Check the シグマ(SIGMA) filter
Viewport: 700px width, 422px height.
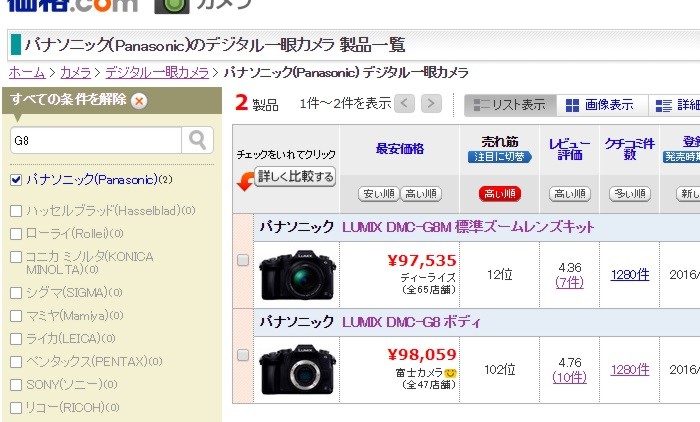(16, 292)
